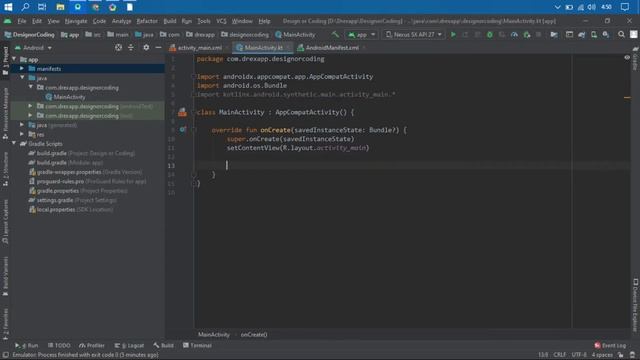Open Windows Start menu
The height and width of the screenshot is (360, 640).
[8, 7]
